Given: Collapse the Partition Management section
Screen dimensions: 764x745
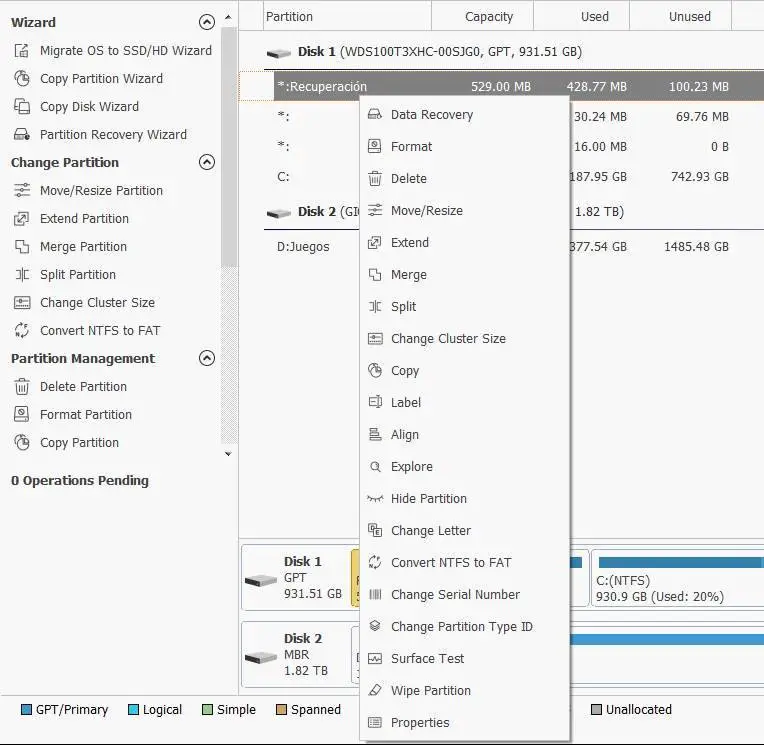Looking at the screenshot, I should pyautogui.click(x=207, y=358).
